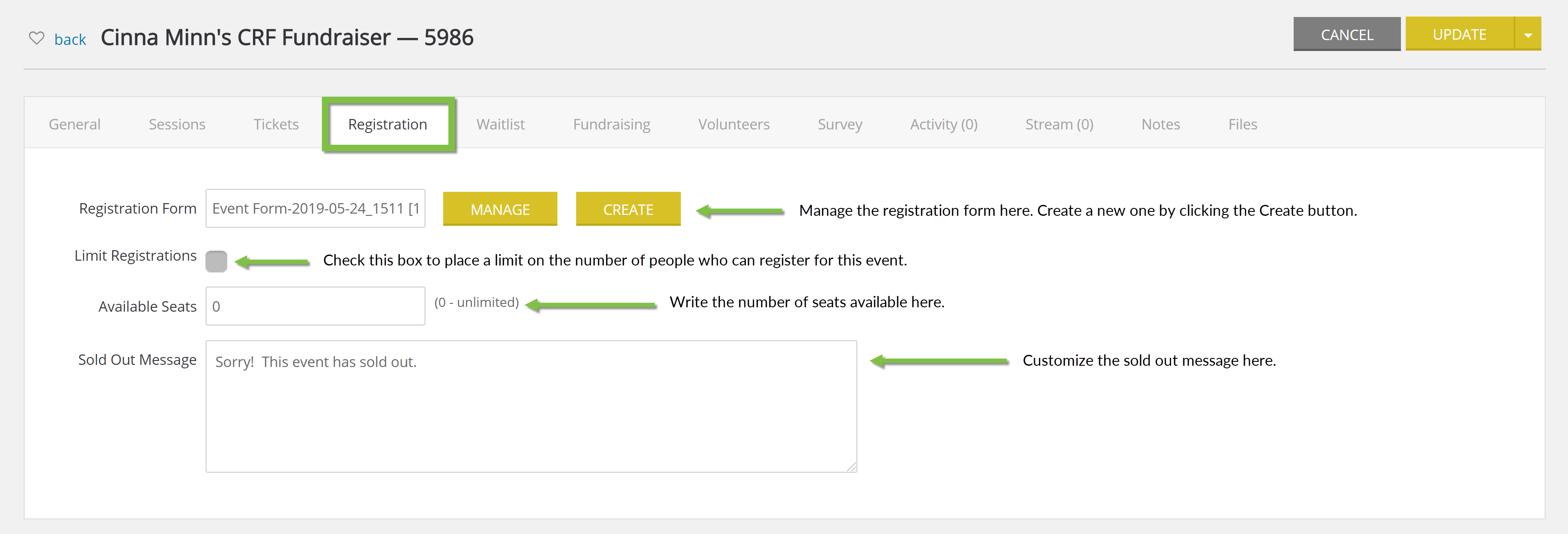
Task: Click the UPDATE button
Action: coord(1459,34)
